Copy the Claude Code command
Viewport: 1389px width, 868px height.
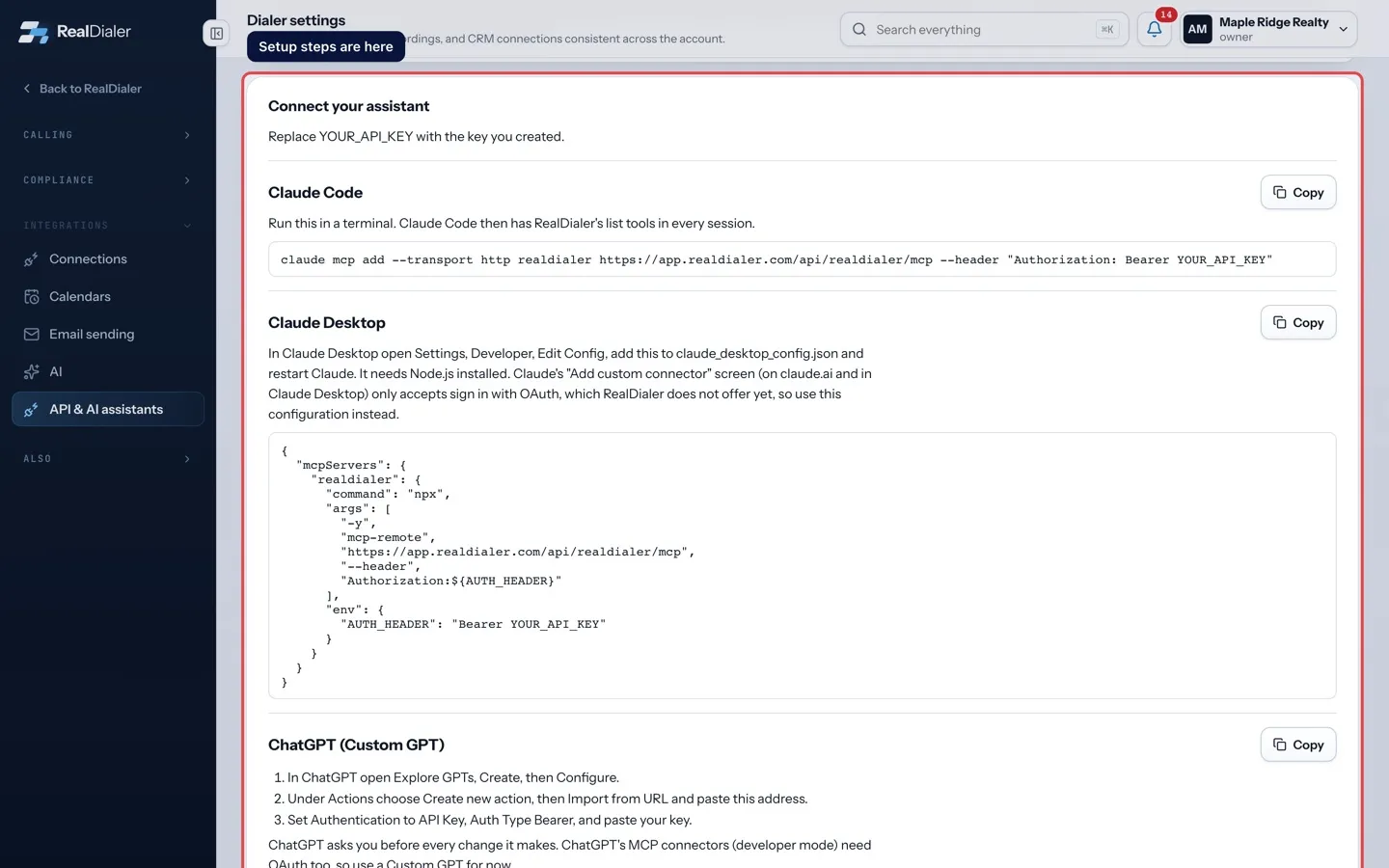pos(1297,192)
